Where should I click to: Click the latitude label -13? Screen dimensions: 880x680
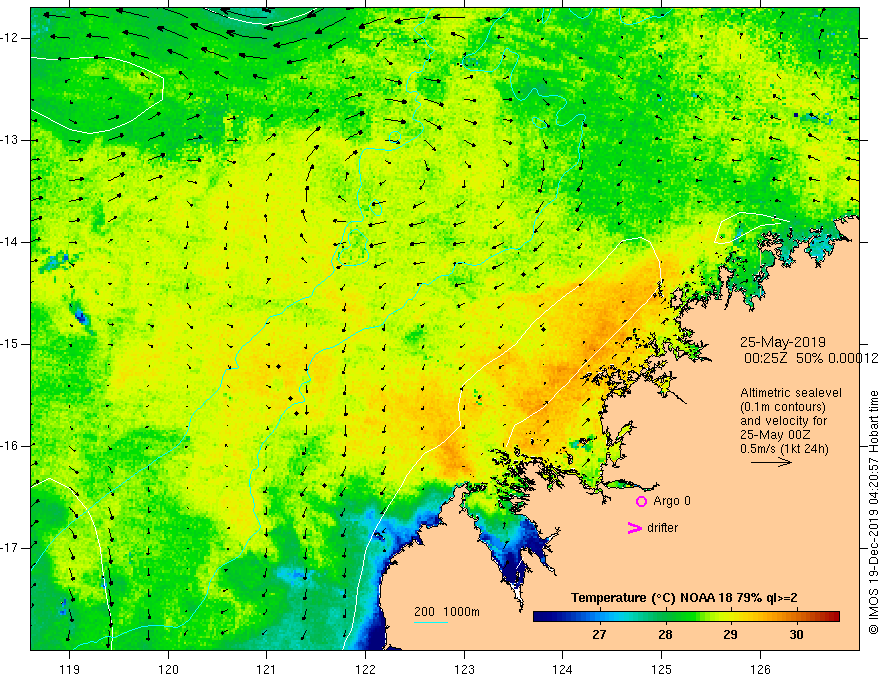(11, 140)
